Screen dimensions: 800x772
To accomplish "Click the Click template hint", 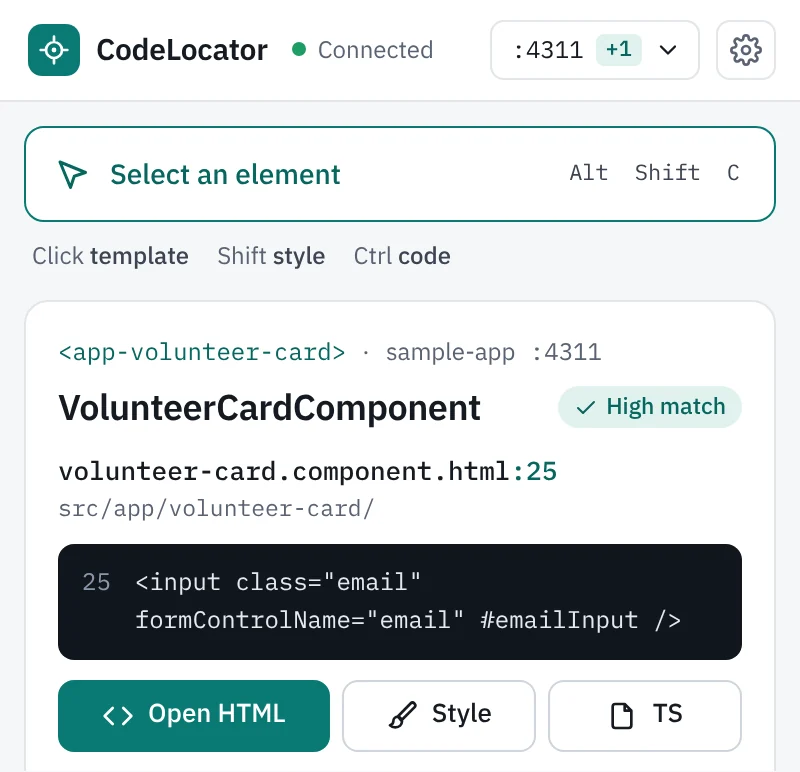I will tap(111, 256).
